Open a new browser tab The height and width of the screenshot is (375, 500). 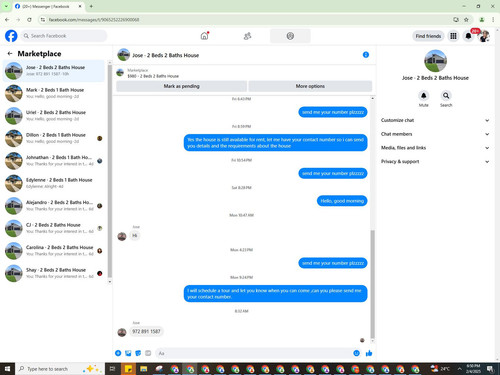[91, 6]
